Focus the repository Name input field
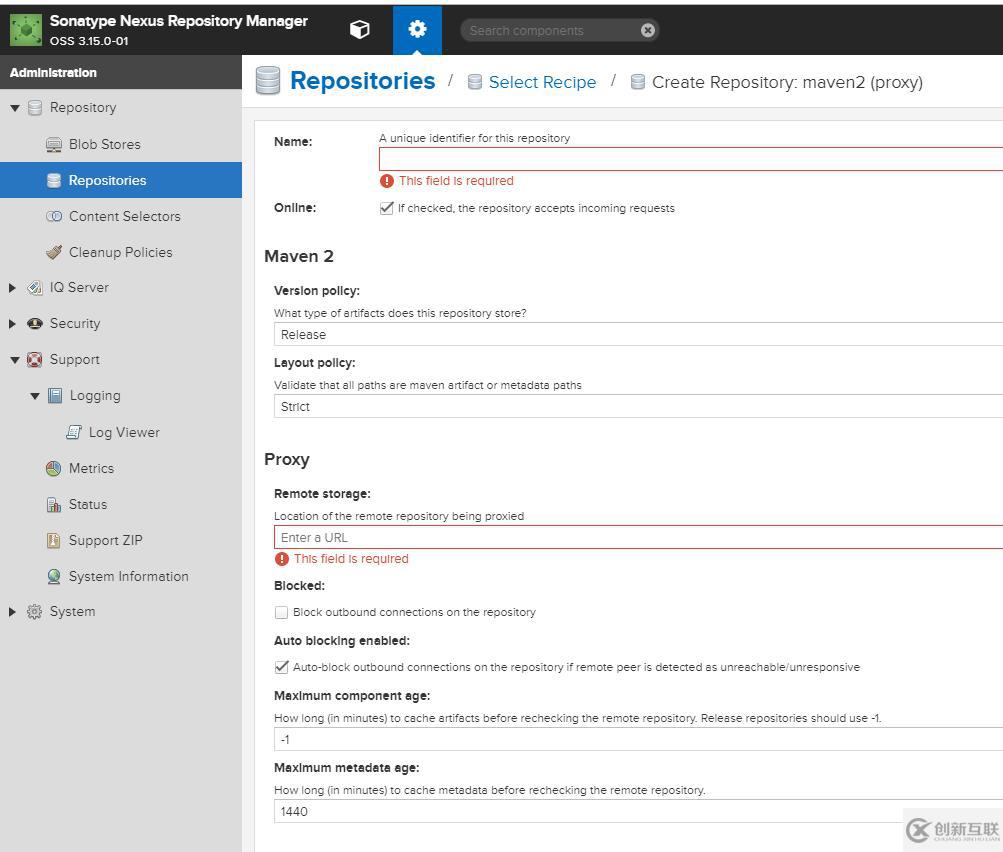Screen dimensions: 1003x852 tap(691, 159)
